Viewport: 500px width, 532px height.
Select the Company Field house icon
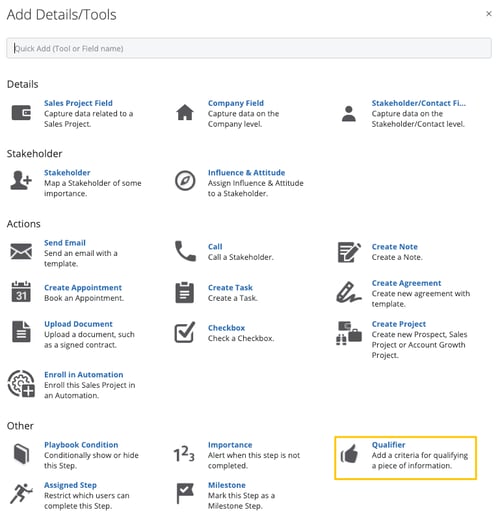coord(185,112)
